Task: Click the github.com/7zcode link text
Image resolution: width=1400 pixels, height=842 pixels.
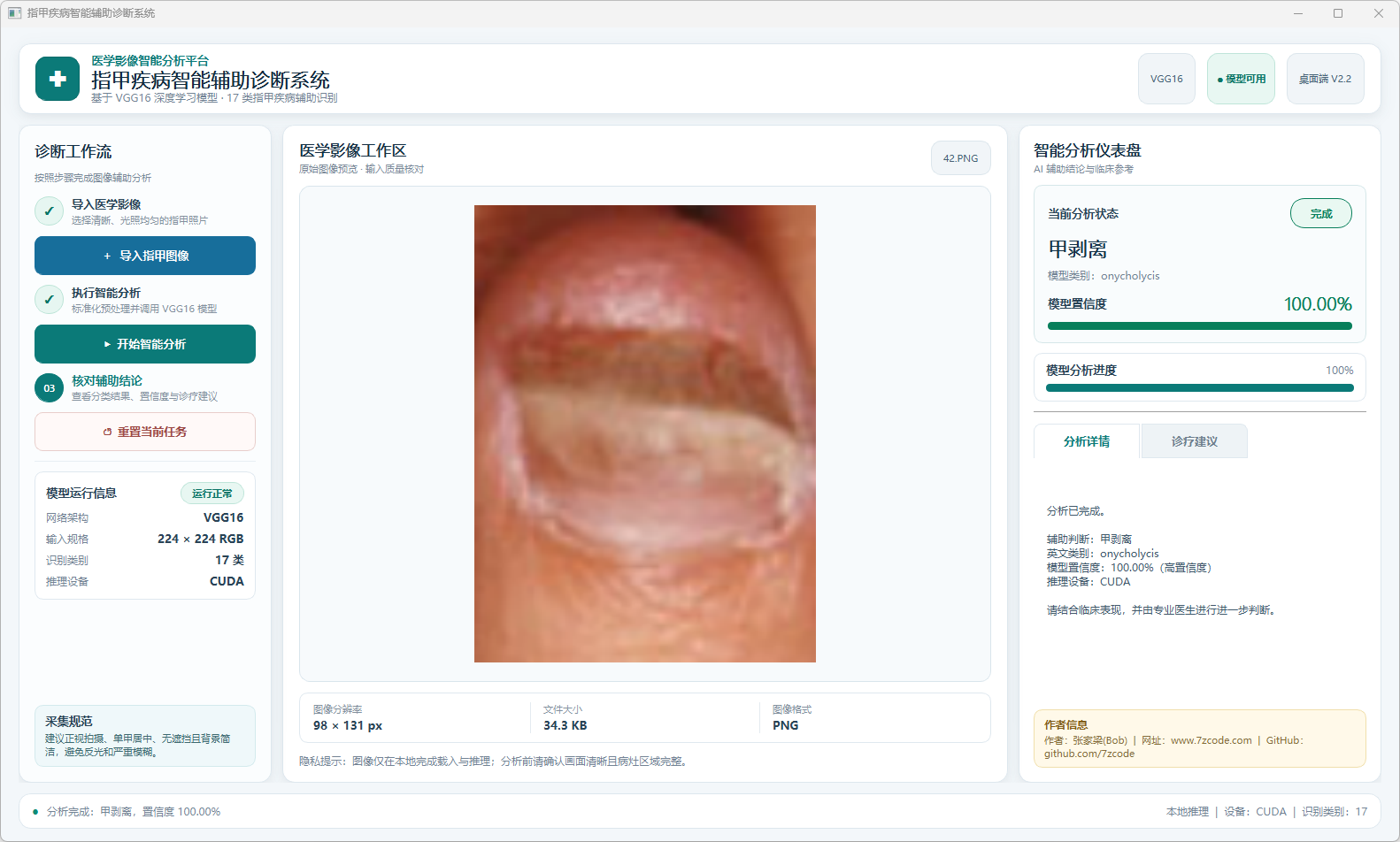Action: [1089, 754]
